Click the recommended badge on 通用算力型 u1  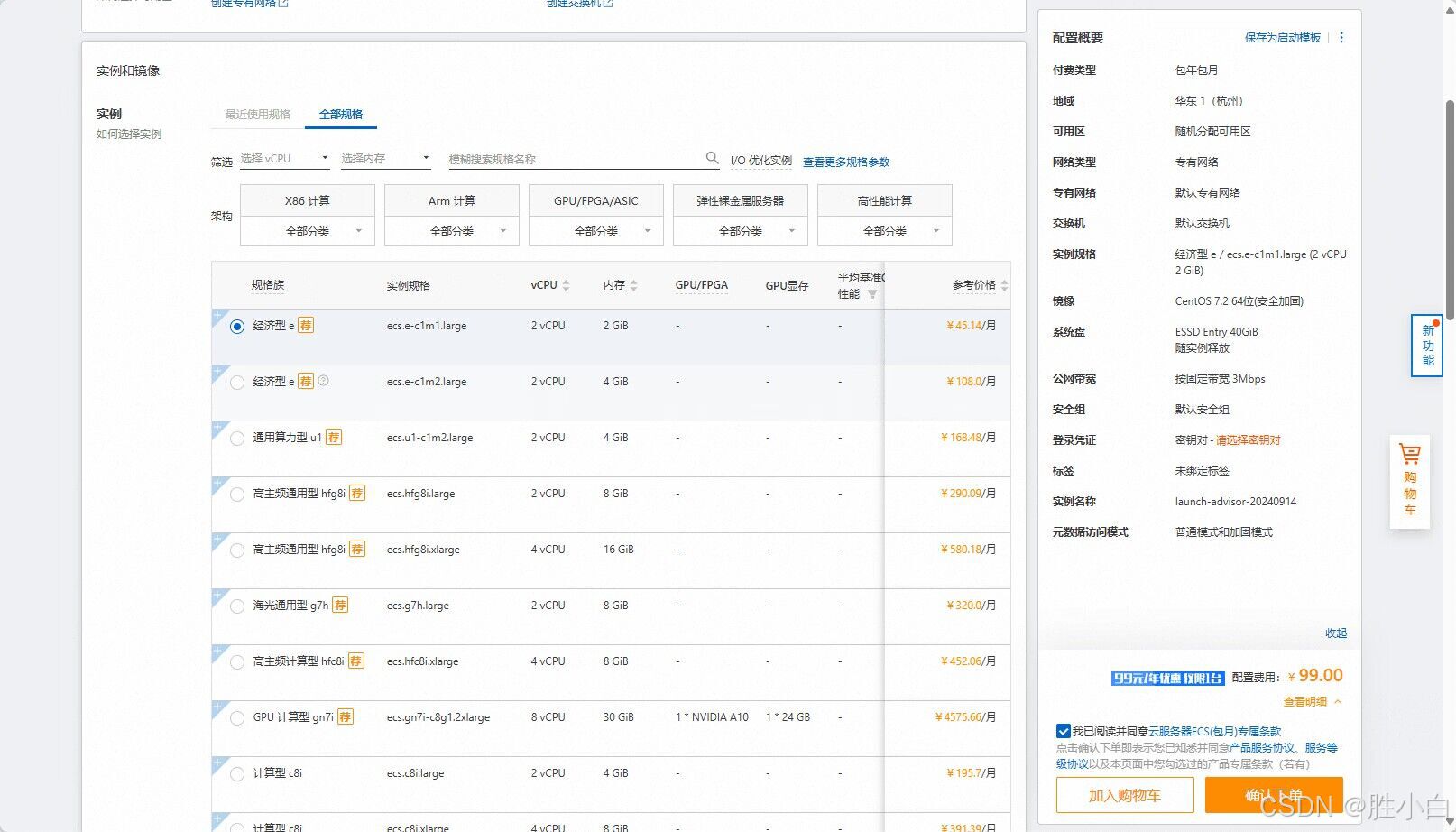334,438
